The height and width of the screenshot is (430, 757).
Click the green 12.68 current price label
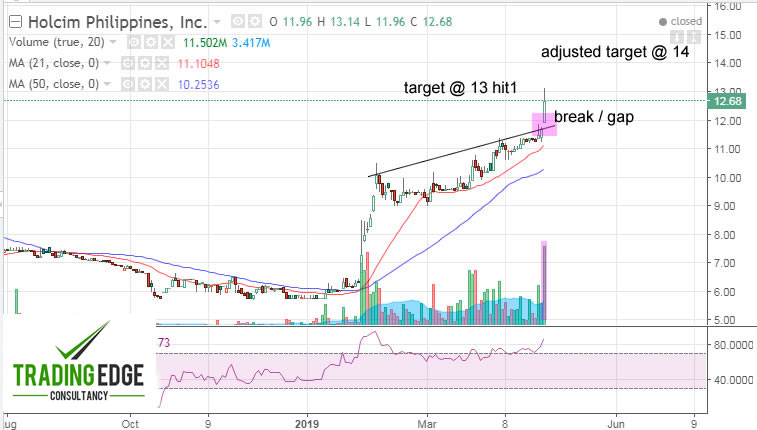point(728,101)
